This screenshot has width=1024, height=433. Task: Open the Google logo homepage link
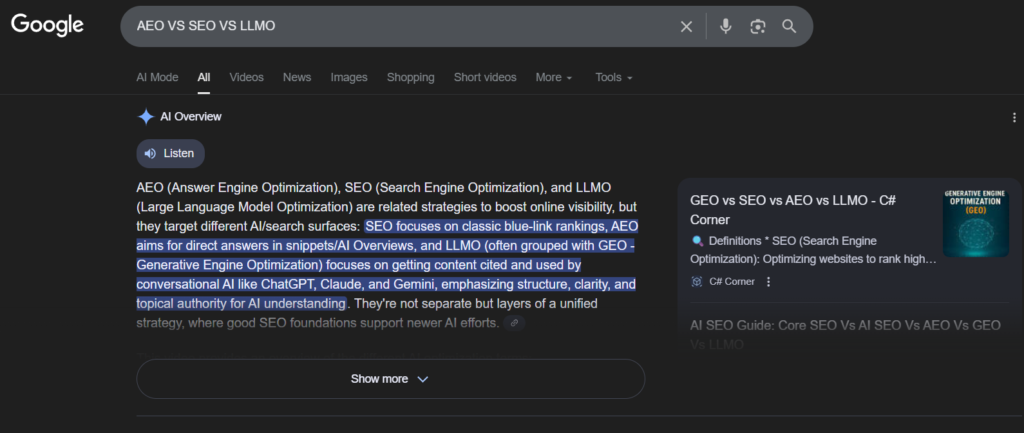[47, 25]
